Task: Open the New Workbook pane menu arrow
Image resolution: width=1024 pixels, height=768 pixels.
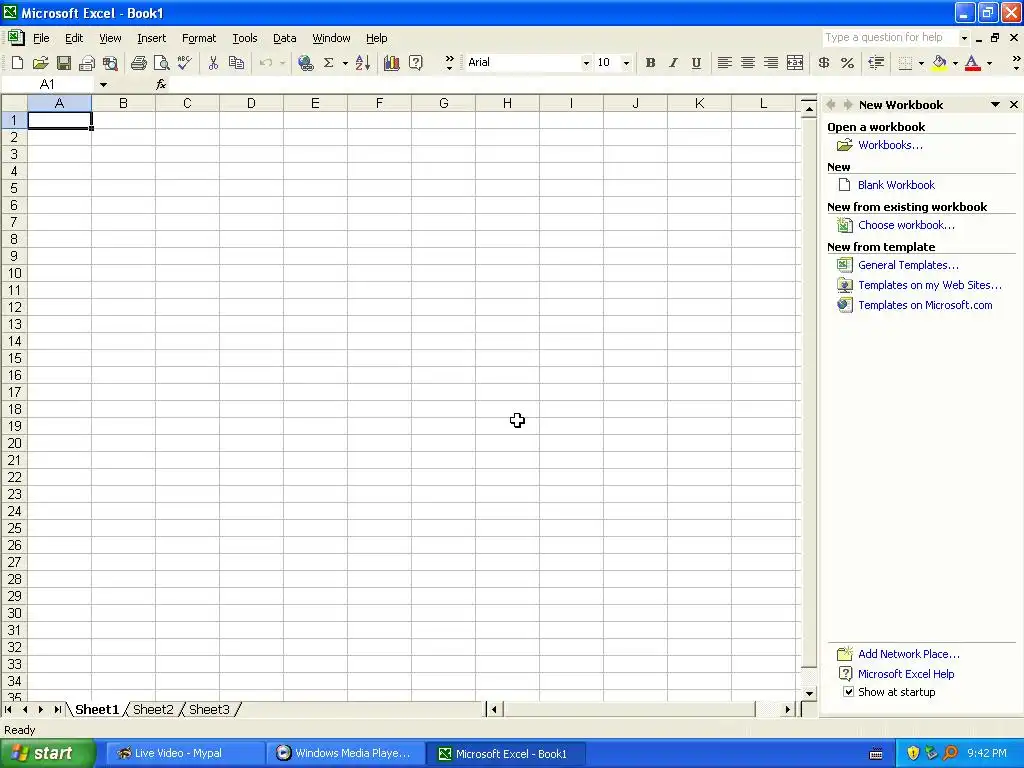Action: point(995,104)
